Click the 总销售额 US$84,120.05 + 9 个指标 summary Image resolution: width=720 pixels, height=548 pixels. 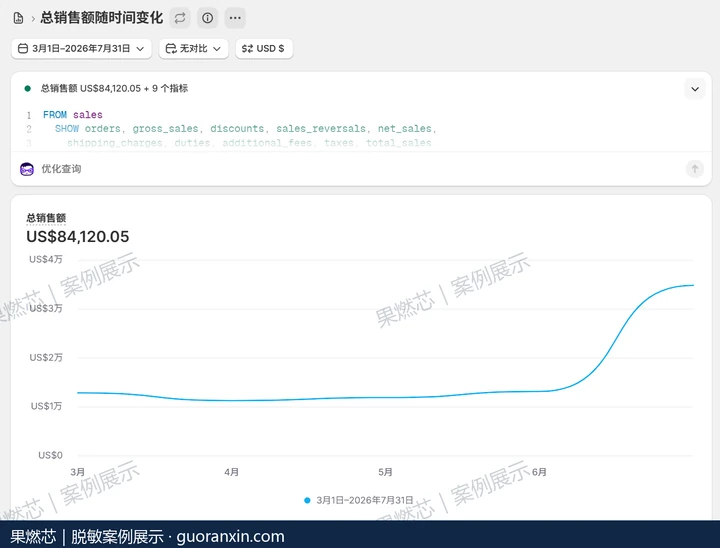point(114,88)
